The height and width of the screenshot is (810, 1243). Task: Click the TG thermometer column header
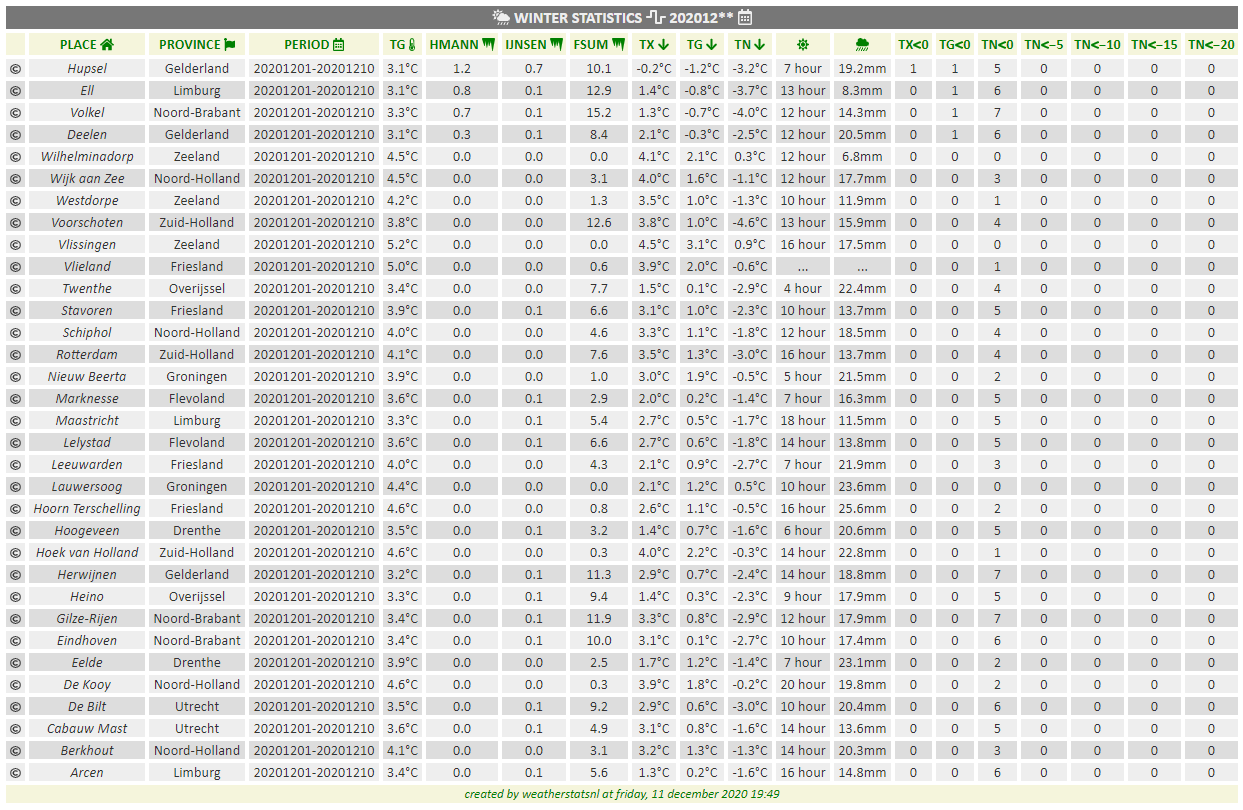pos(402,44)
